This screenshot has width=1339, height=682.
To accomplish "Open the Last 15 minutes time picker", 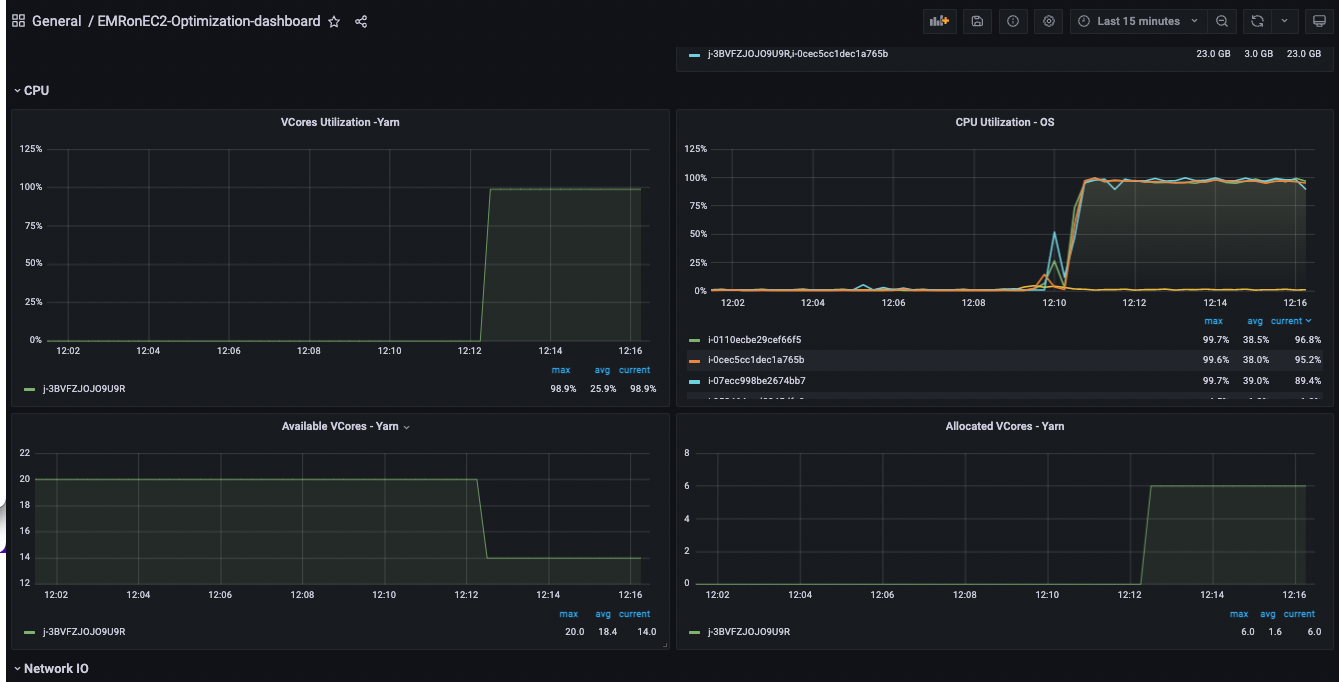I will [x=1137, y=21].
